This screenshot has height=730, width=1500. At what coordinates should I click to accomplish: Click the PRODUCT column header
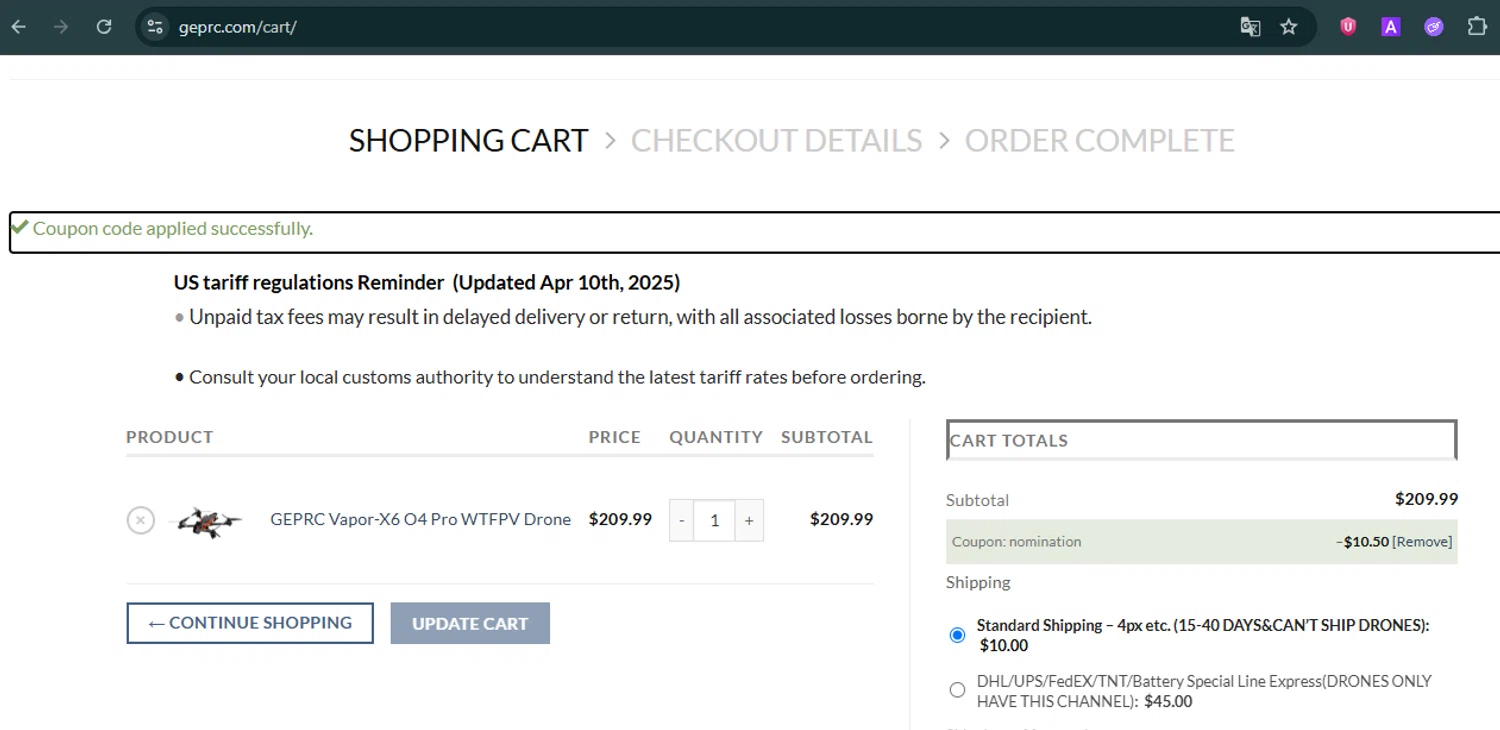[170, 437]
